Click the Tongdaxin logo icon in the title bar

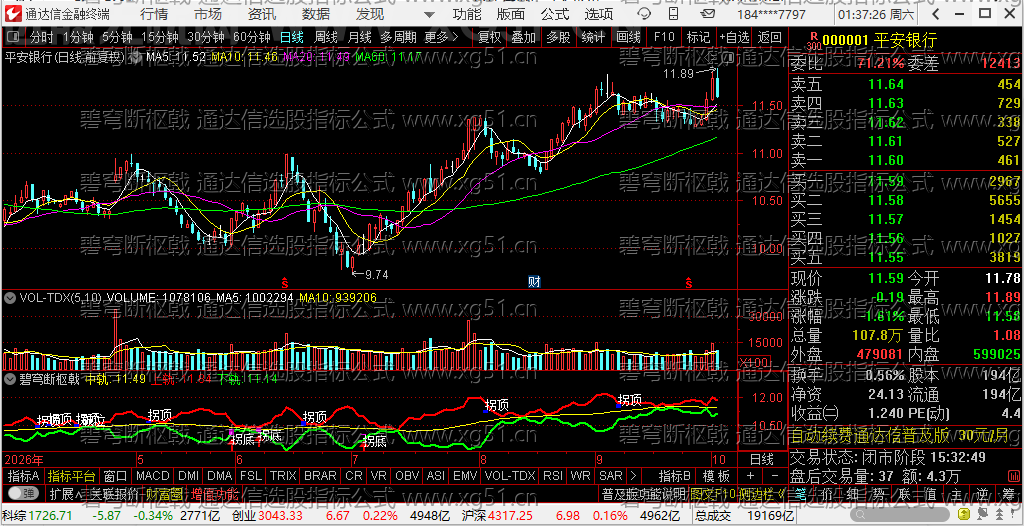(x=14, y=14)
